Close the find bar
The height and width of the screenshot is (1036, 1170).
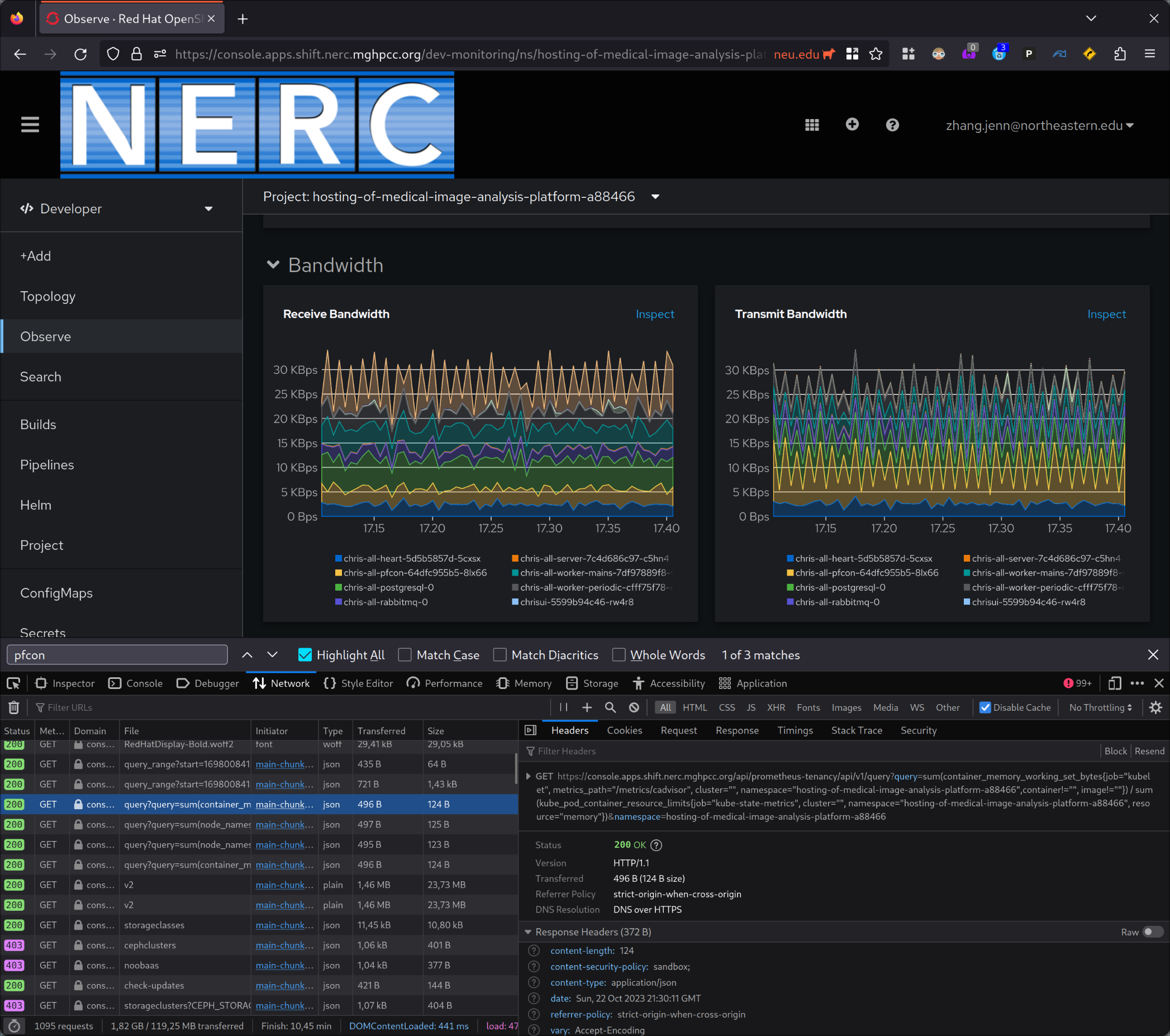[x=1153, y=655]
